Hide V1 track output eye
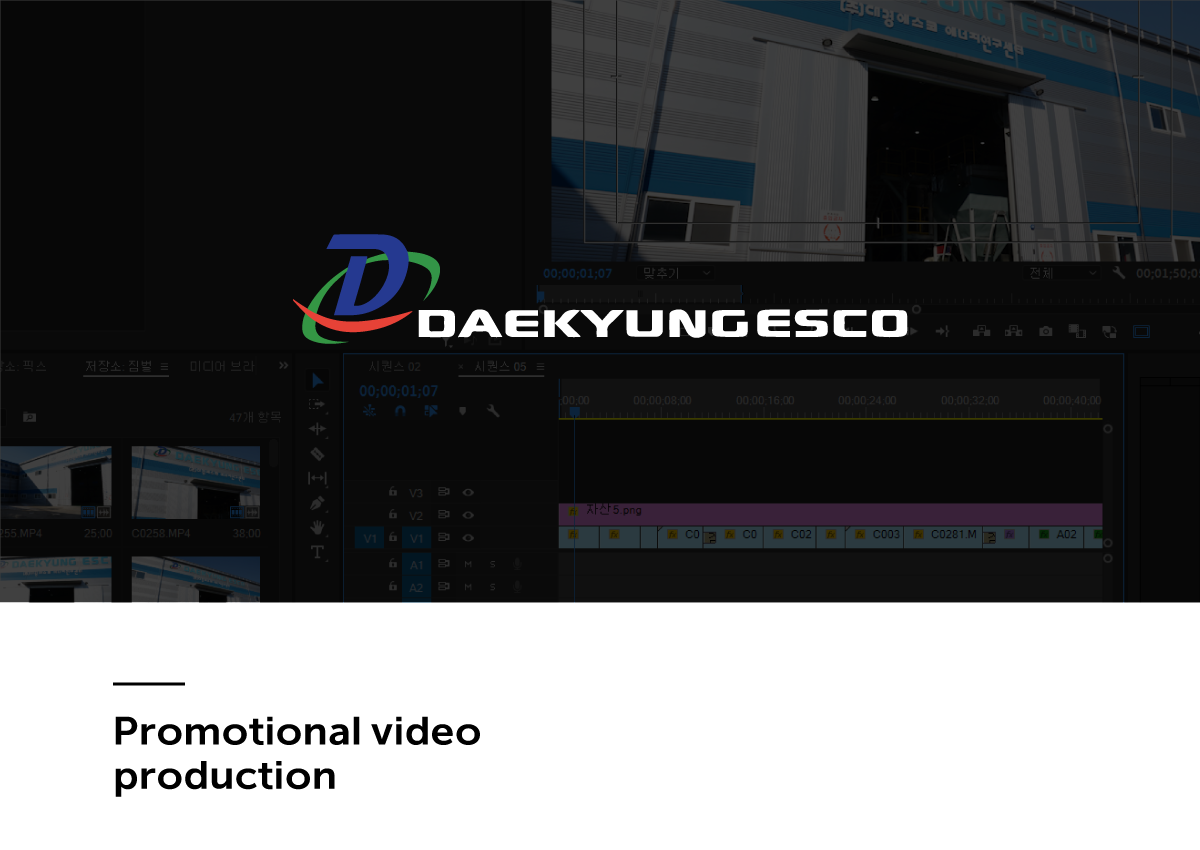1200x850 pixels. tap(468, 538)
